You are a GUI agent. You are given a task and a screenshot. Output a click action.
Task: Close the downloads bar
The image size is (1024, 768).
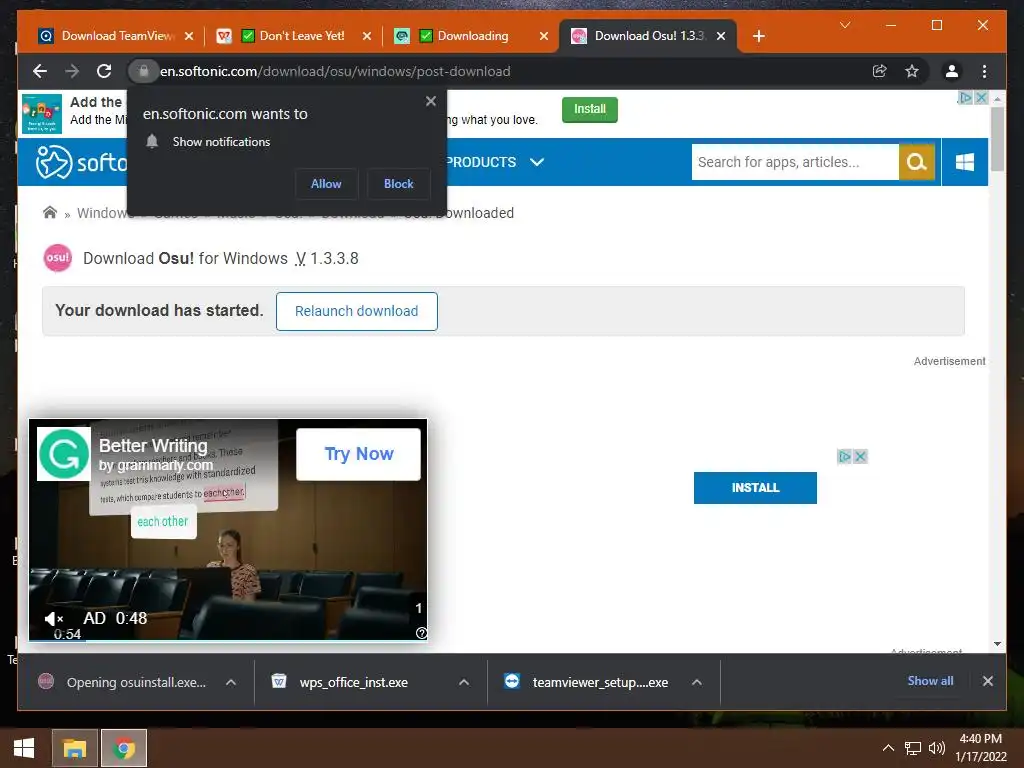[987, 680]
